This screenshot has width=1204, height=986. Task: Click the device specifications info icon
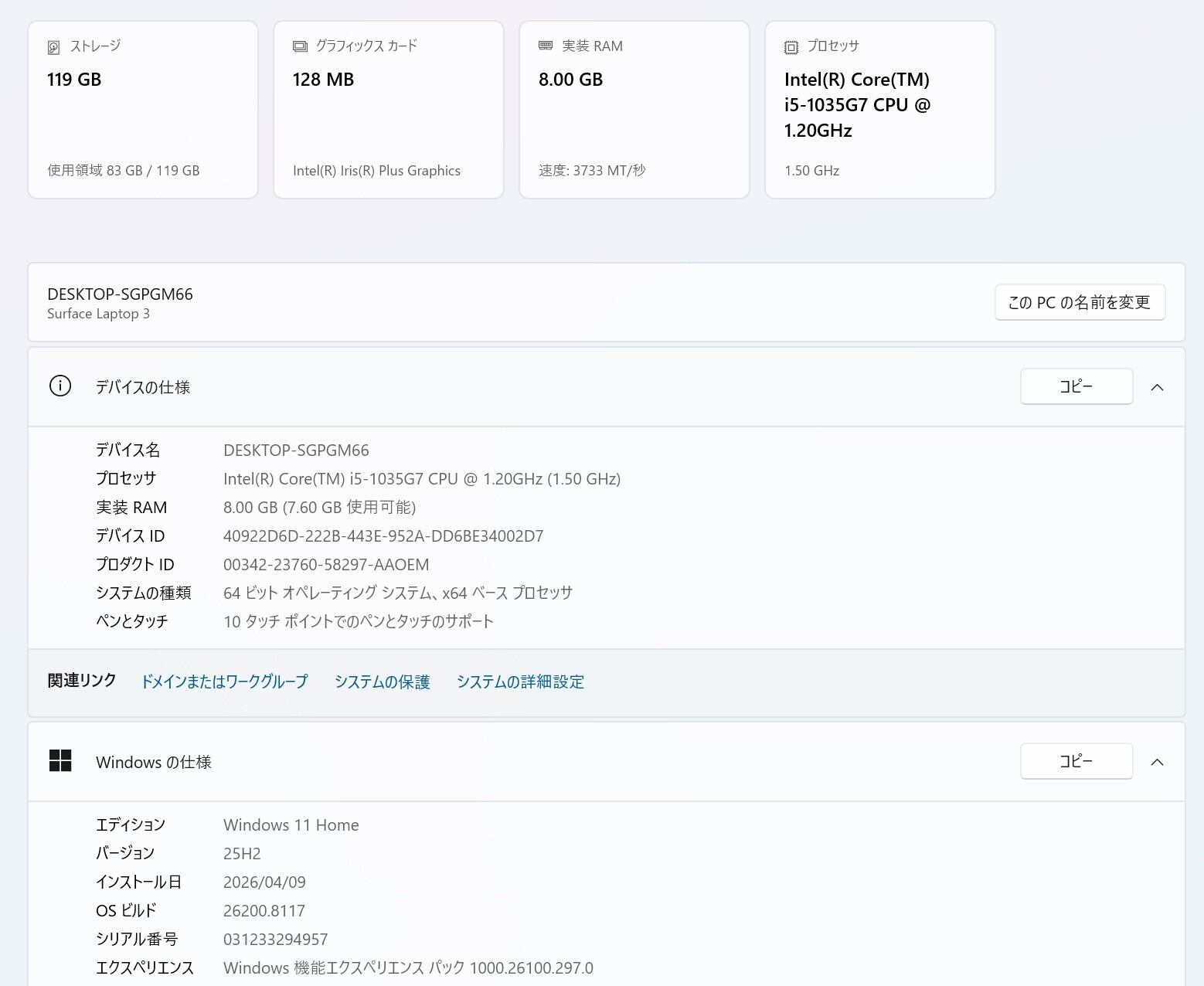tap(60, 386)
